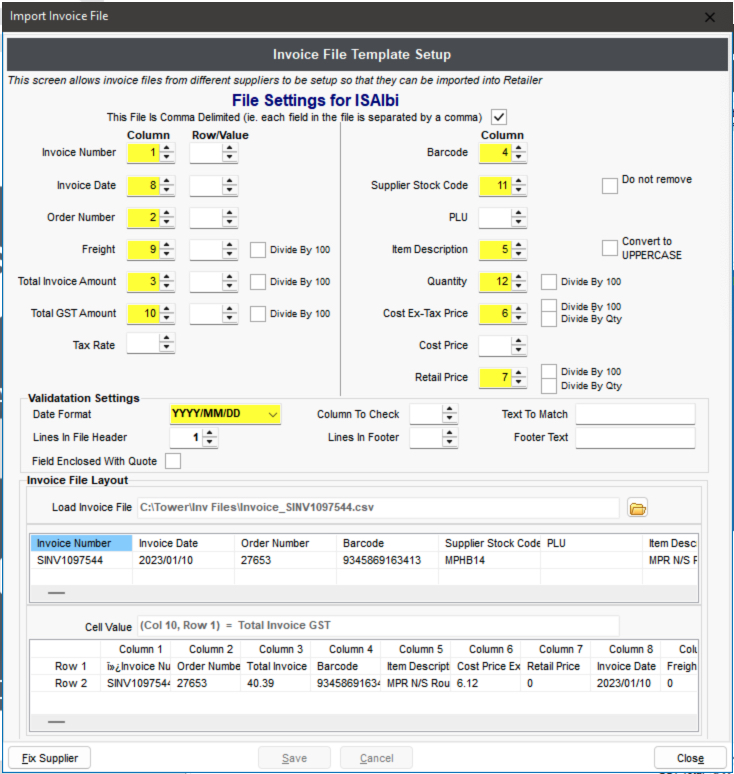Decrease the Invoice Date column value
The width and height of the screenshot is (734, 774).
point(167,191)
